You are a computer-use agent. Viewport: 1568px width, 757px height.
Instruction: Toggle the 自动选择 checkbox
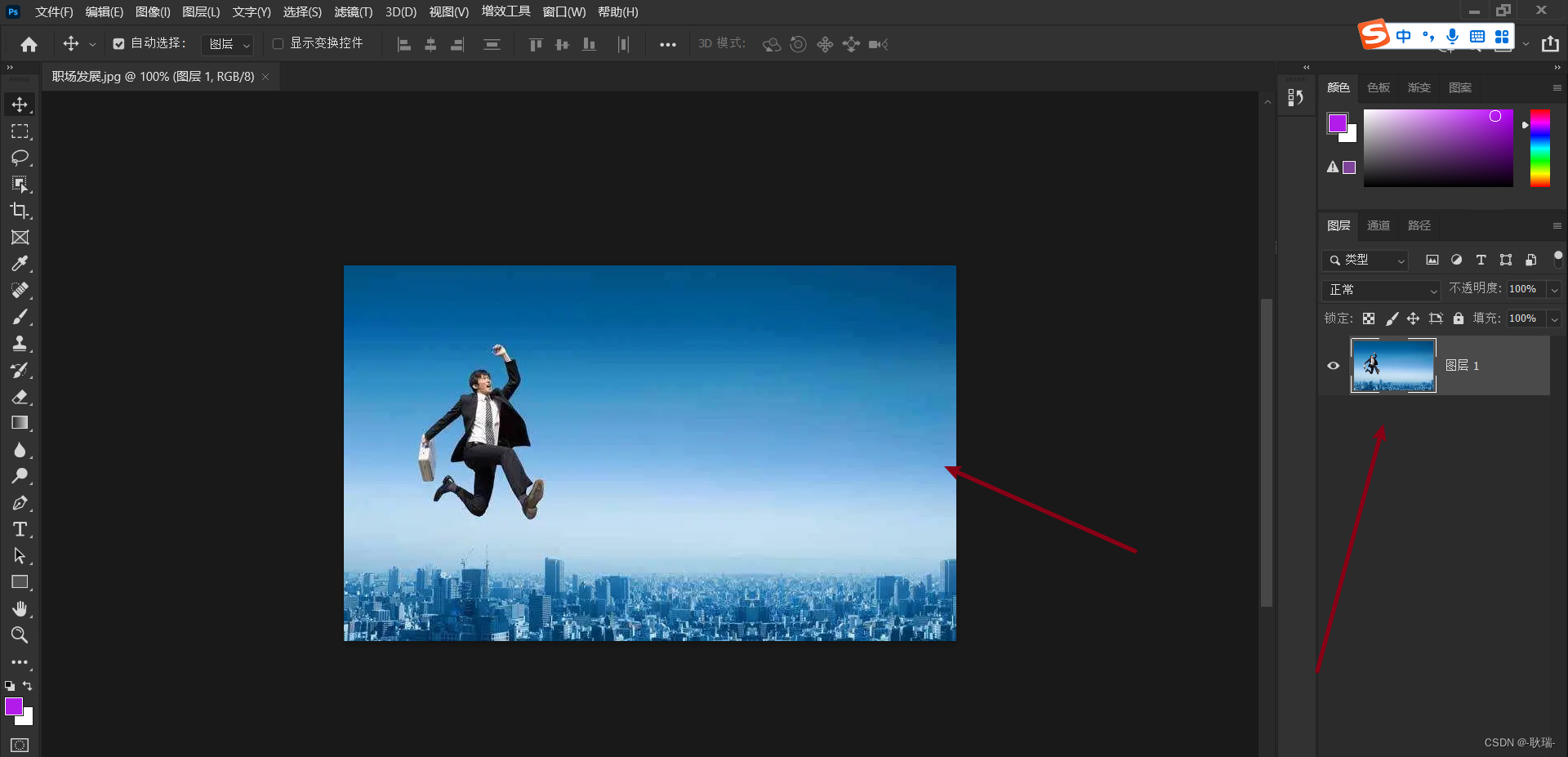(119, 44)
